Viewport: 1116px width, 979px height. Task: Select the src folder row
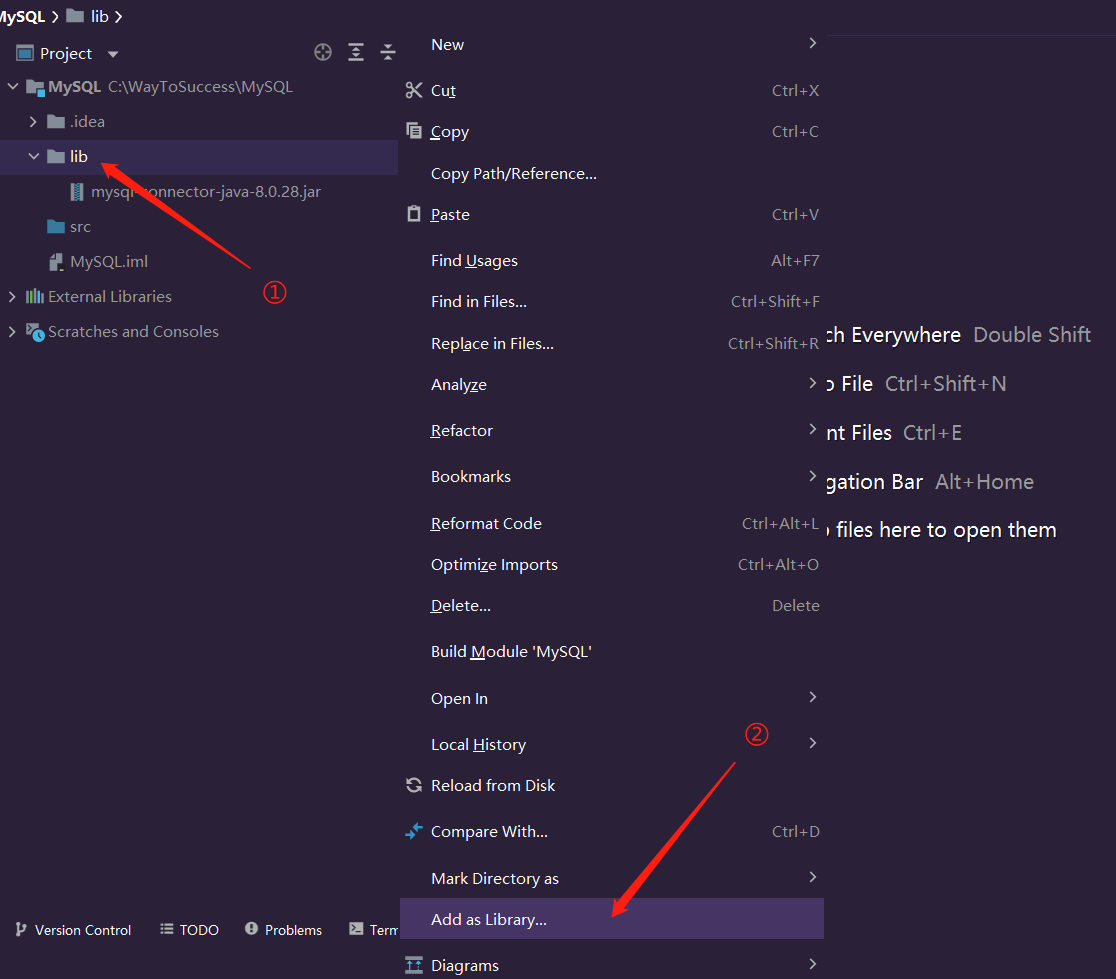(199, 226)
